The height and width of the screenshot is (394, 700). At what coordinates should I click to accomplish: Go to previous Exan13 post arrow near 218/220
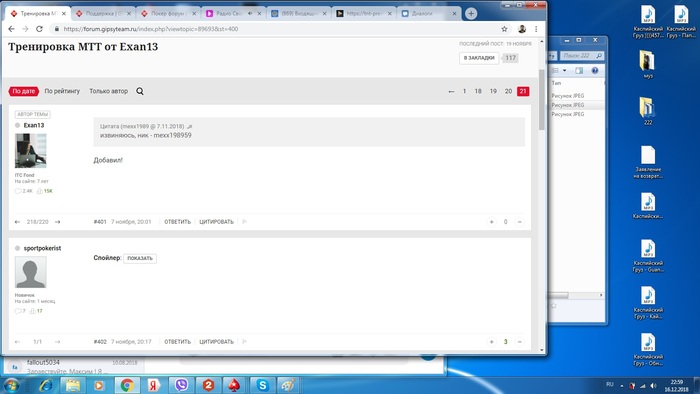17,222
